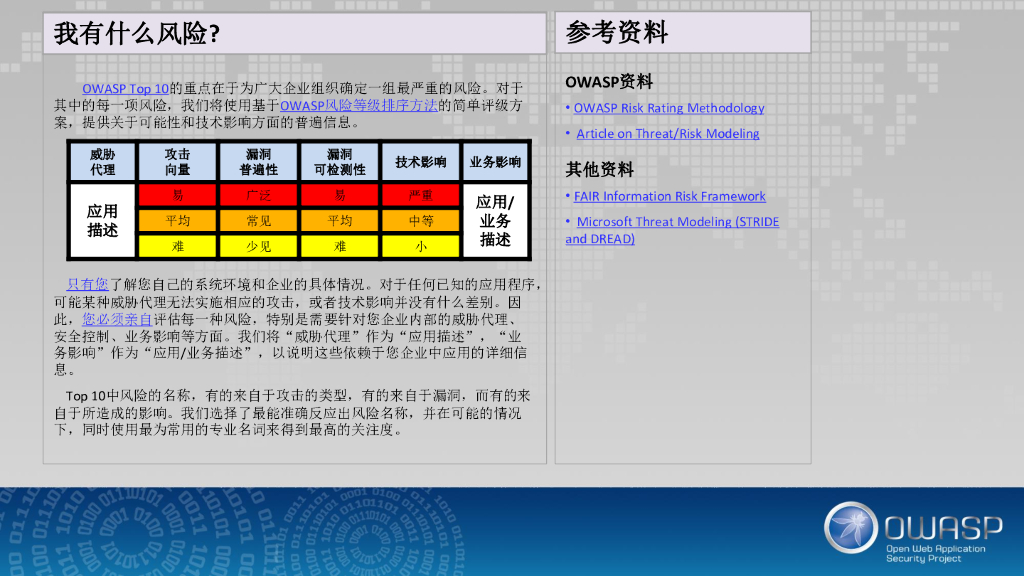This screenshot has width=1024, height=576.
Task: Click the yellow 少见 cell
Action: click(259, 246)
